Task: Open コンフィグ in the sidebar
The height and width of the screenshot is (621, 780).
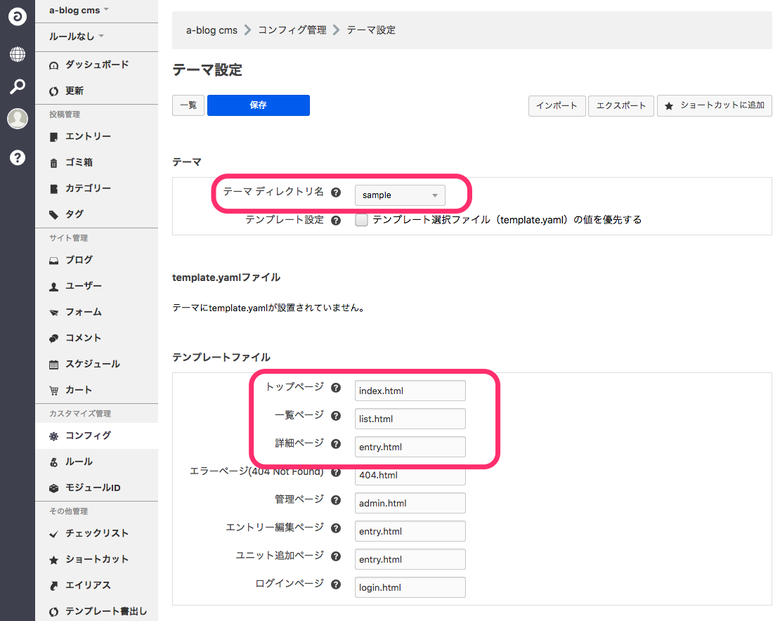Action: pos(88,436)
